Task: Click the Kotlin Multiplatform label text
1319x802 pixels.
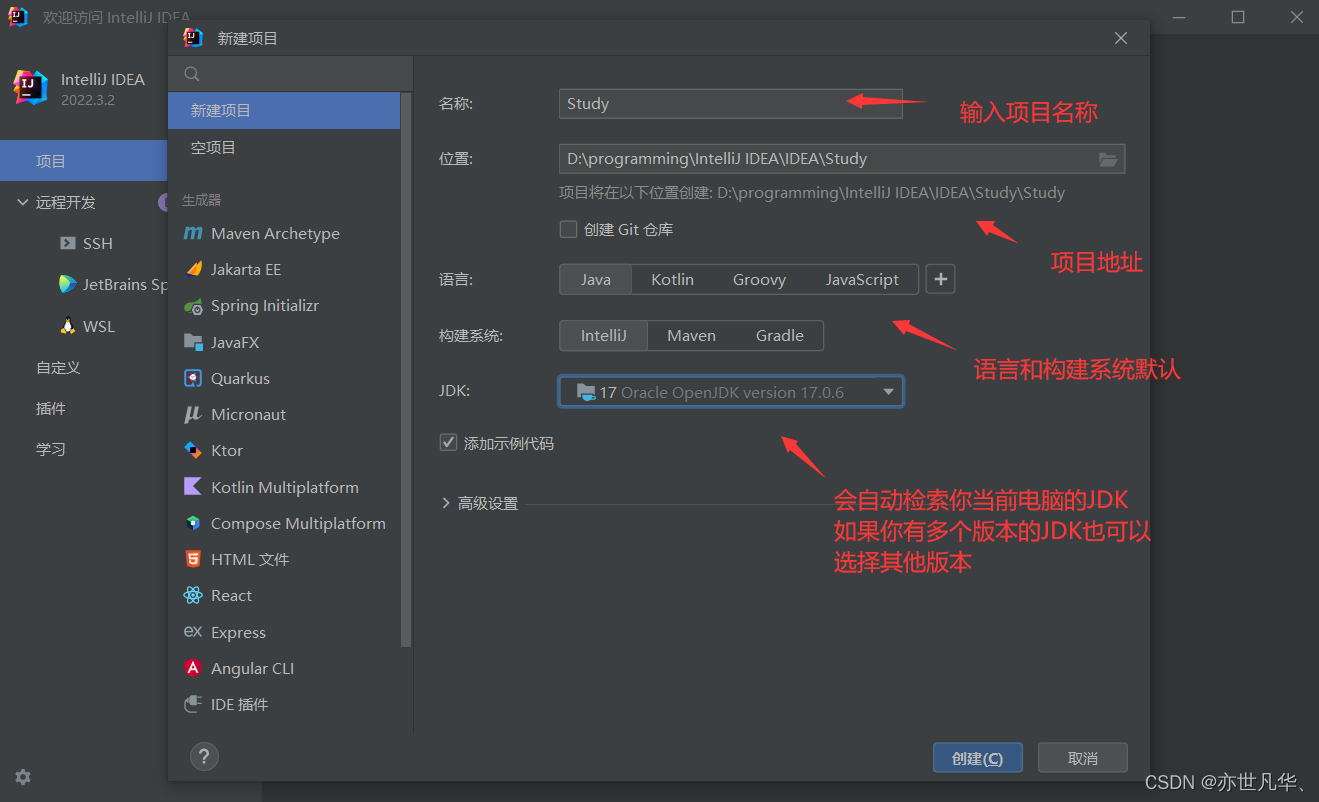Action: click(285, 487)
